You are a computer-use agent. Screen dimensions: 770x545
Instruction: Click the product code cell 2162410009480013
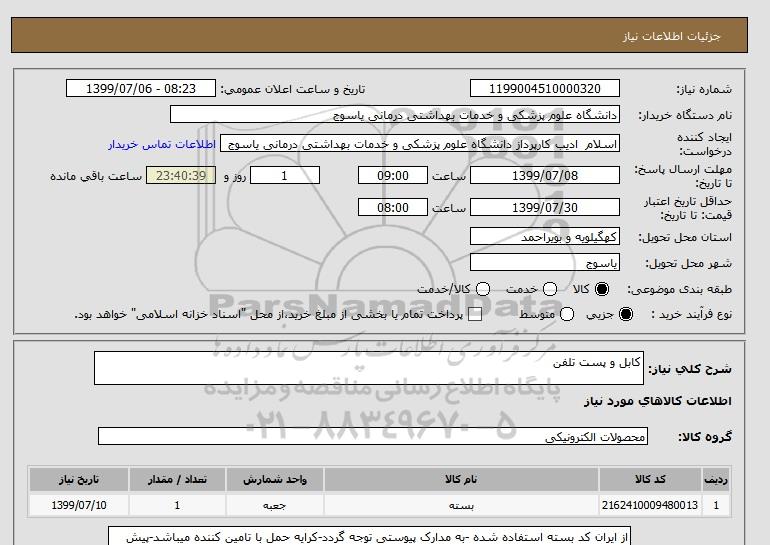pyautogui.click(x=650, y=505)
